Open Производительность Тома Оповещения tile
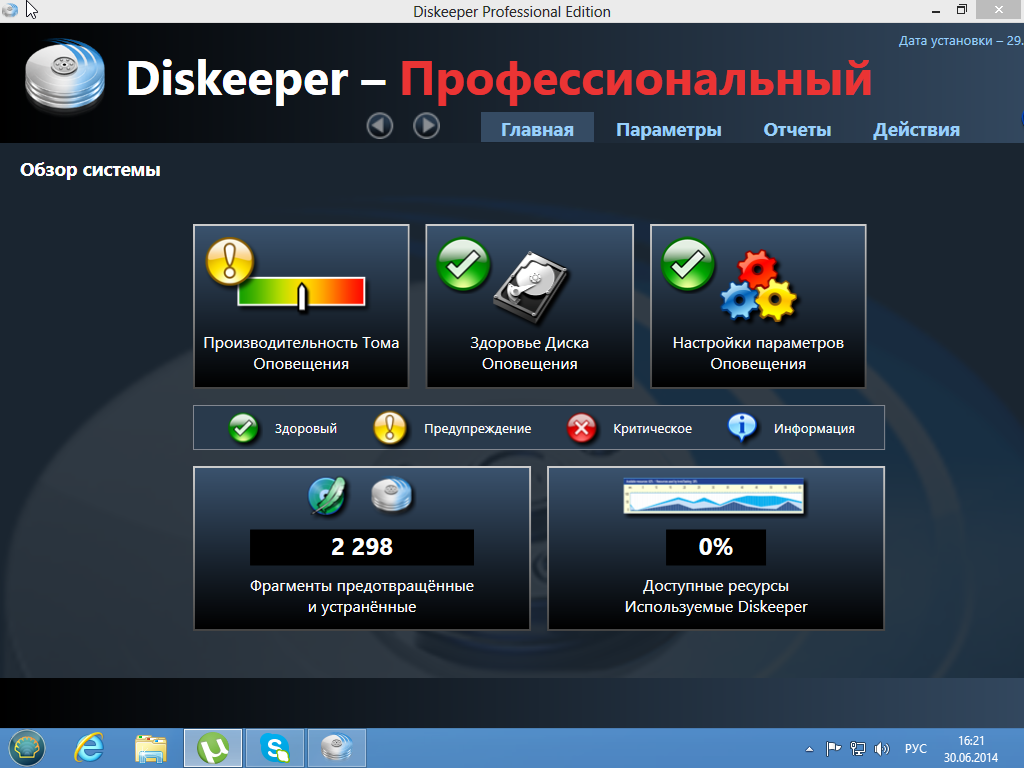This screenshot has width=1024, height=768. pyautogui.click(x=301, y=306)
